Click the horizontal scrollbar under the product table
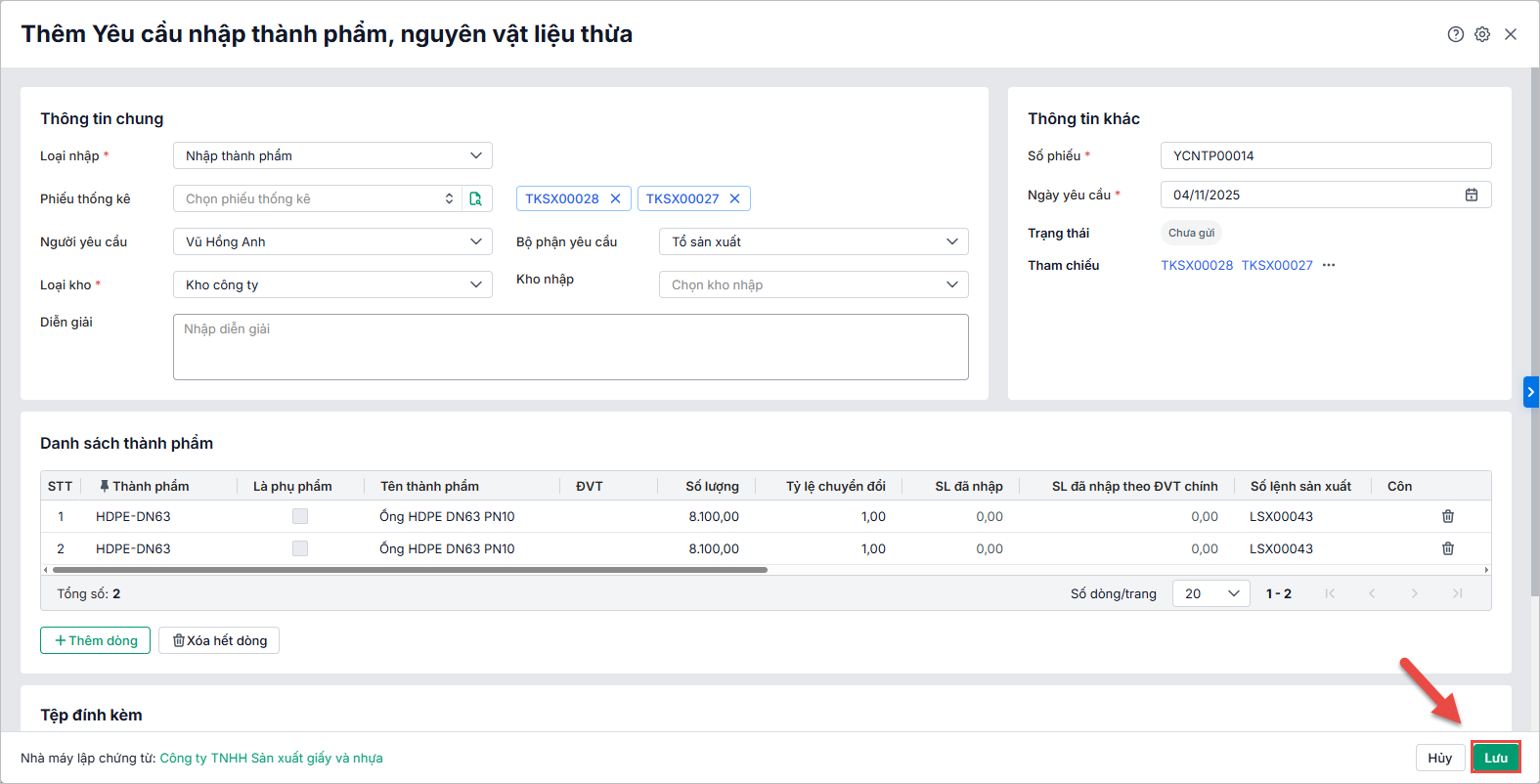The image size is (1540, 784). coord(411,569)
